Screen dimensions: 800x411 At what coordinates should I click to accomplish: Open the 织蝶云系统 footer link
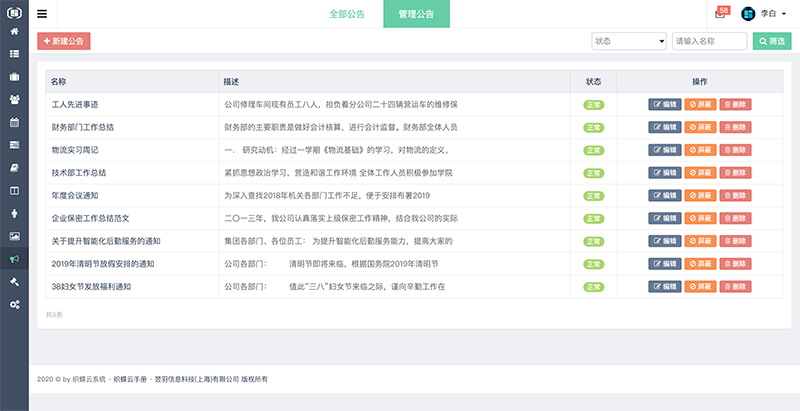point(89,379)
